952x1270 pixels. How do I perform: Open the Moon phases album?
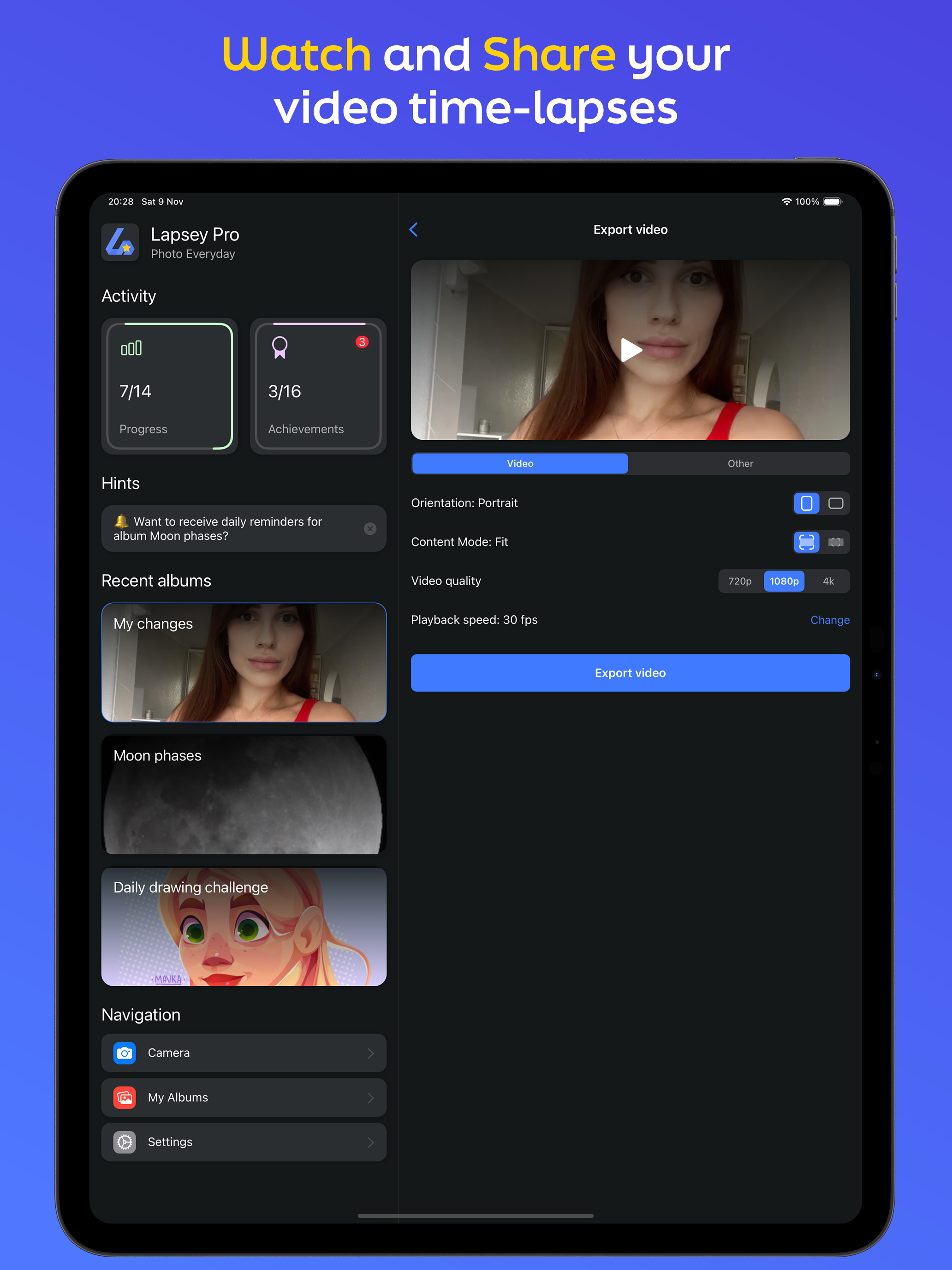[x=244, y=795]
